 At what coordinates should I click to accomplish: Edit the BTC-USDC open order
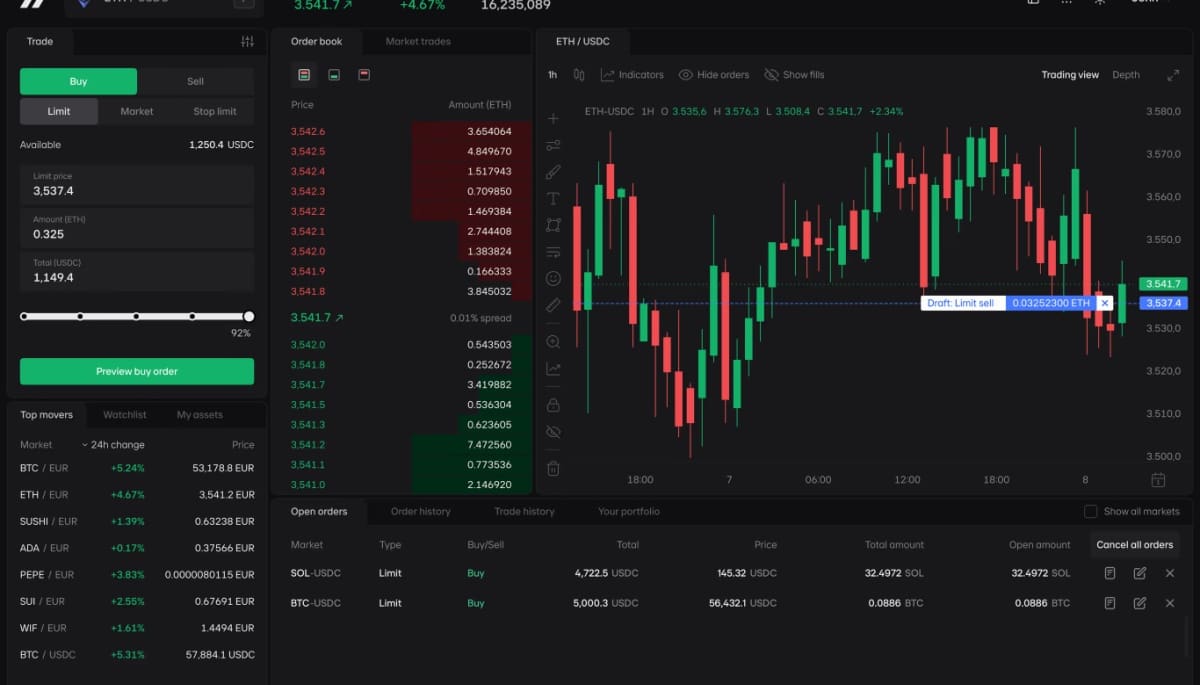coord(1140,603)
